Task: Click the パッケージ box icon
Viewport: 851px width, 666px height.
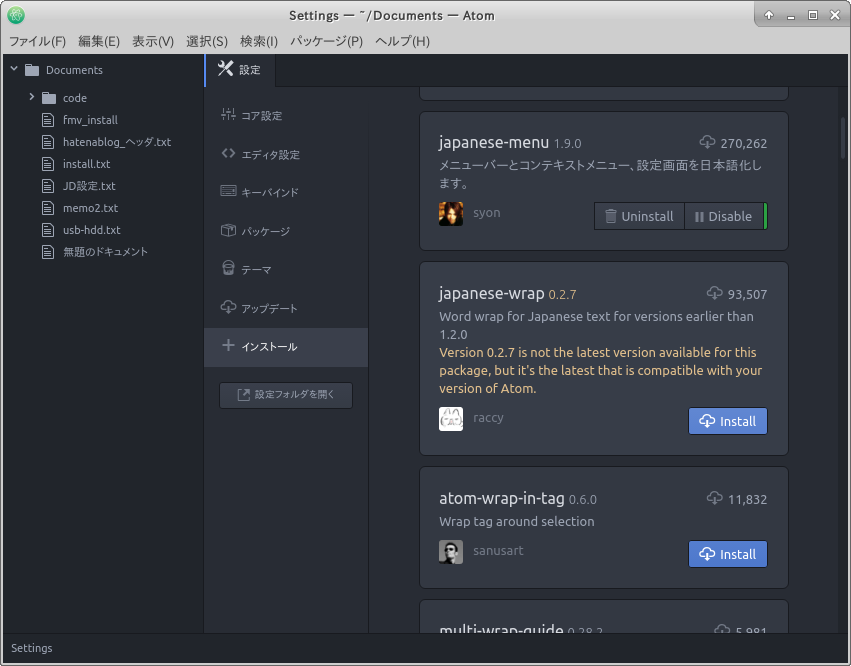Action: (228, 230)
